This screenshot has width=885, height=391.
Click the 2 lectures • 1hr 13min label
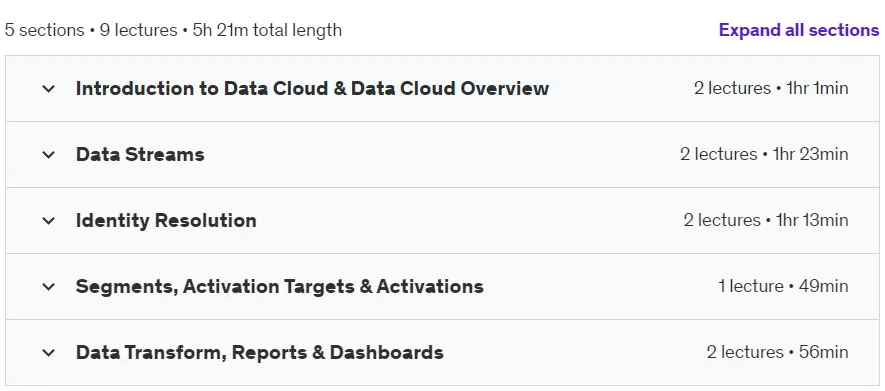(766, 221)
